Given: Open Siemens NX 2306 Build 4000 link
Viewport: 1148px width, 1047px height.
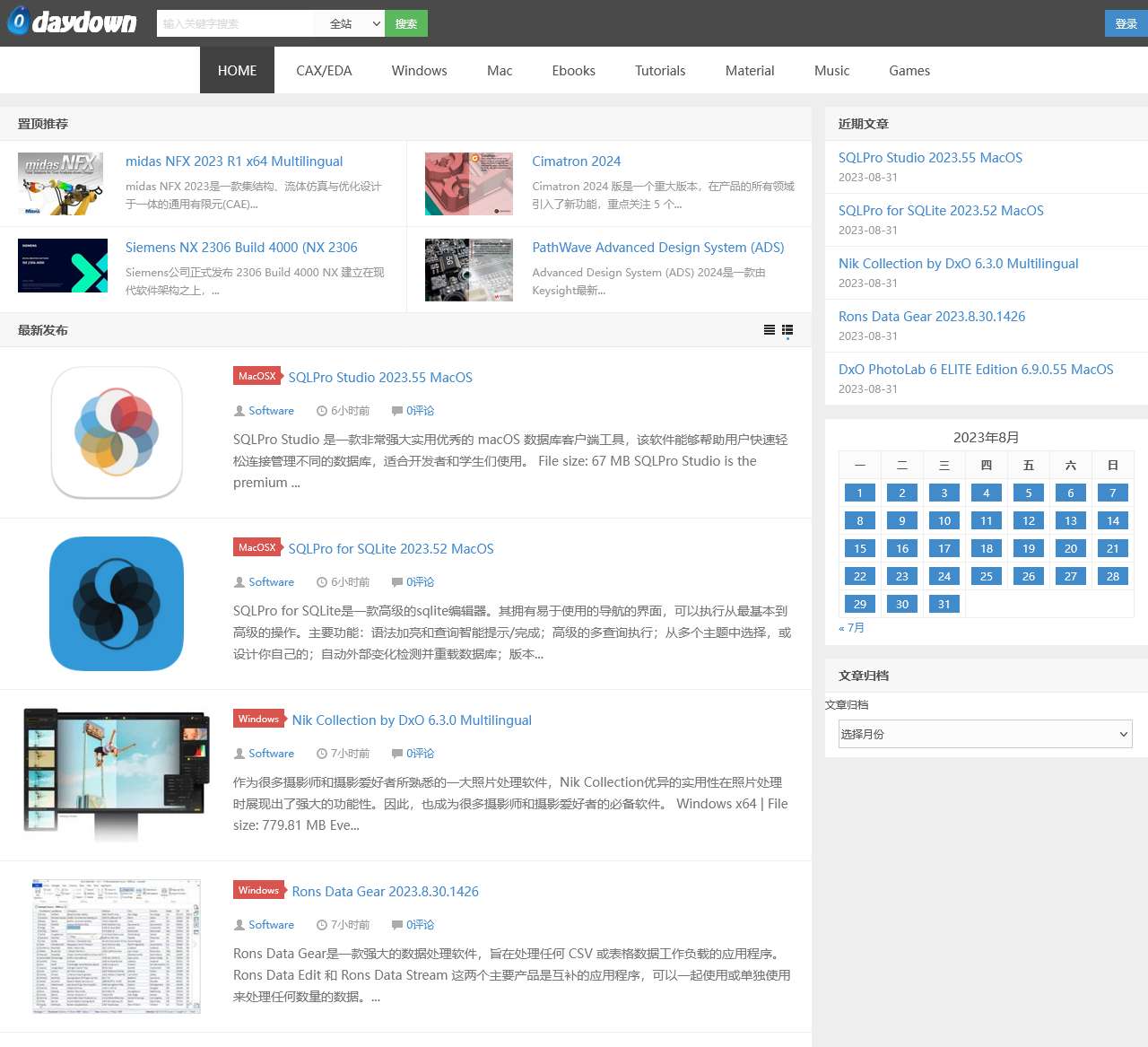Looking at the screenshot, I should (241, 248).
